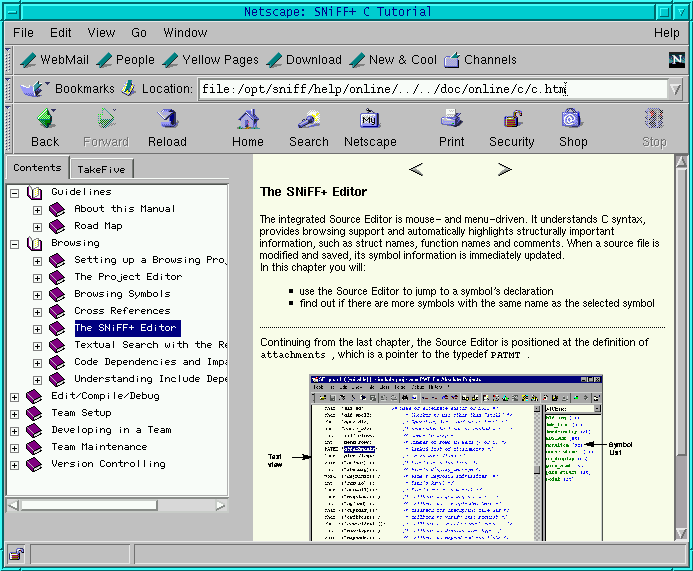The width and height of the screenshot is (693, 571).
Task: Click the padlock icon in status bar
Action: 16,553
